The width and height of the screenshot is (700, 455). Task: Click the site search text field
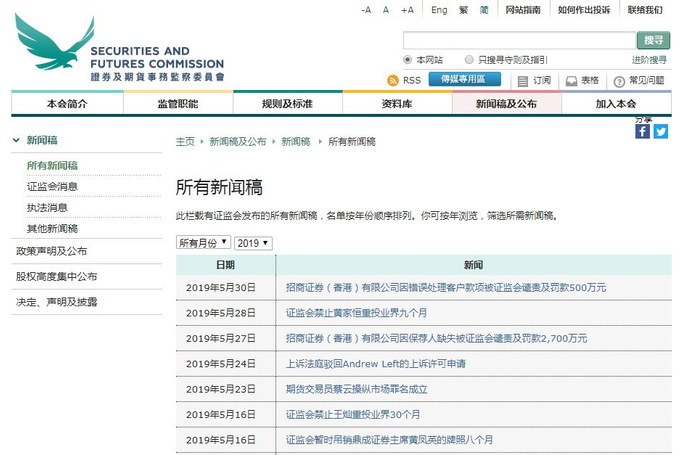(517, 40)
